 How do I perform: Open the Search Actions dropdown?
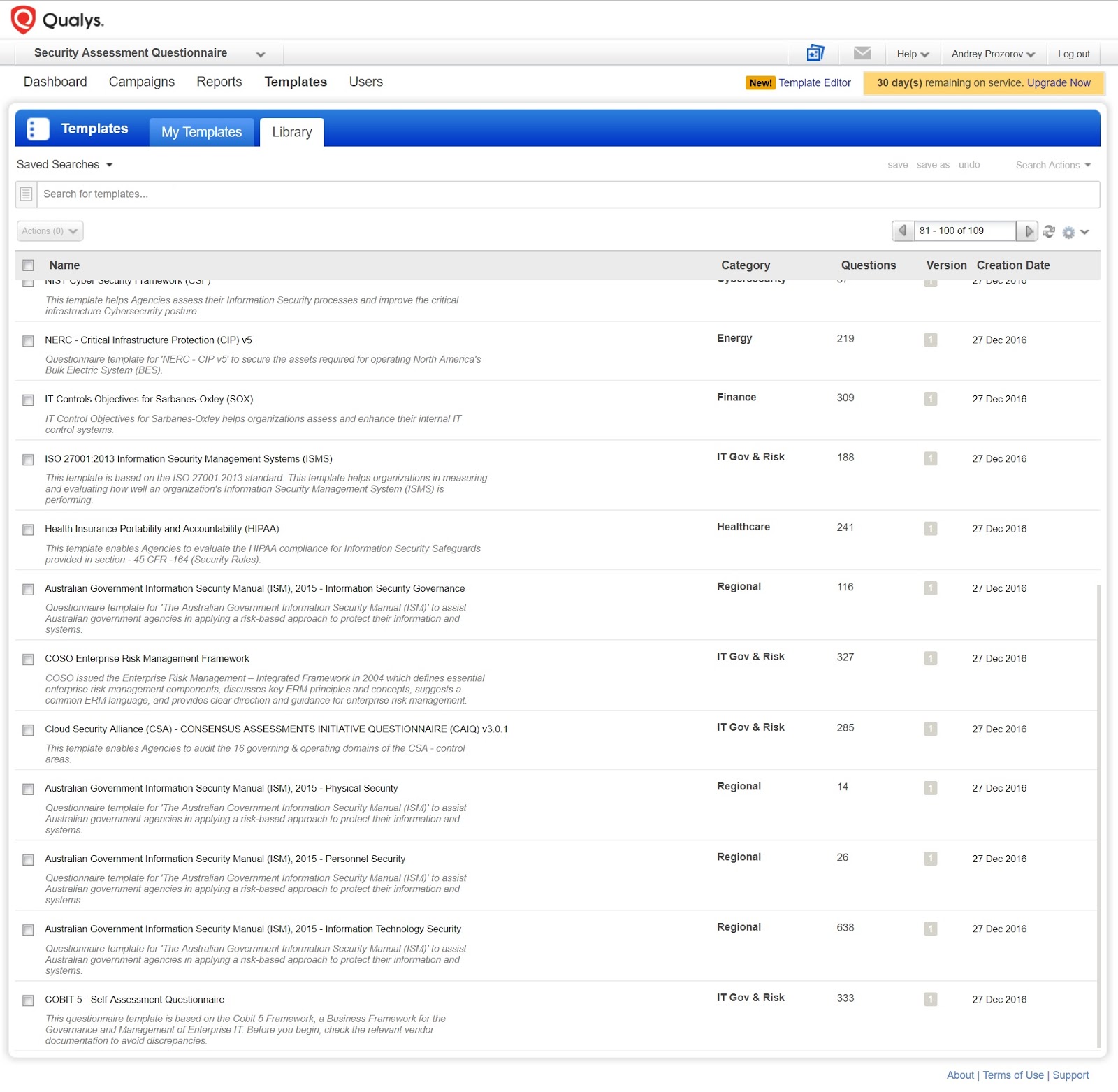[x=1053, y=165]
